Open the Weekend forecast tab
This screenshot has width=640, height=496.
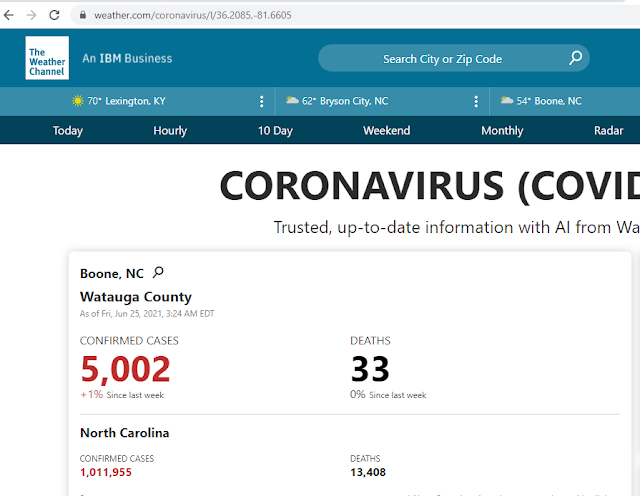click(387, 131)
